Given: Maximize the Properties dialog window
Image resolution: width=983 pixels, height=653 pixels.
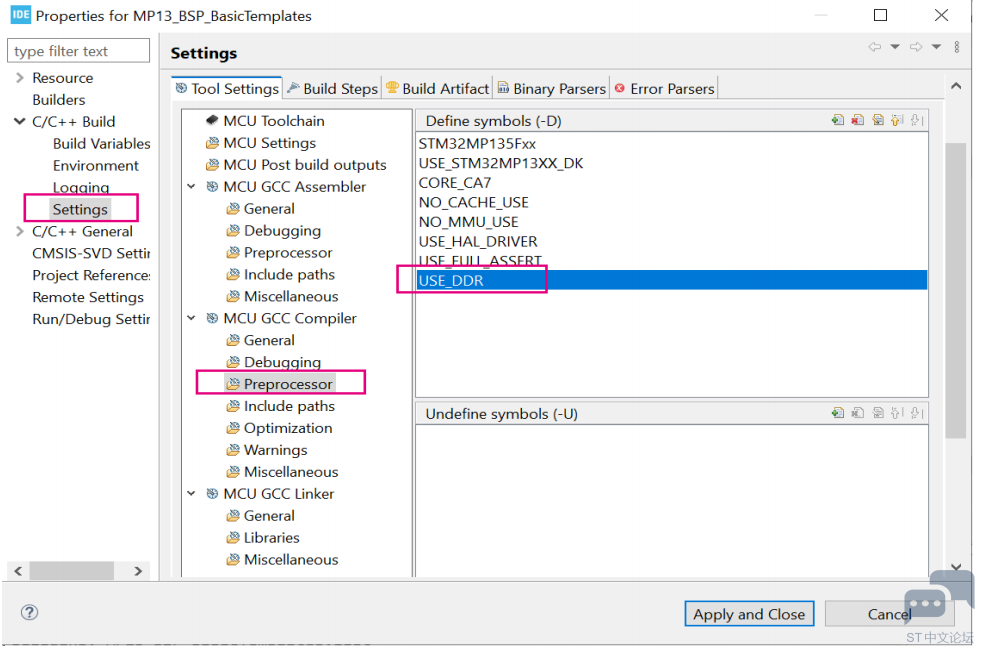Looking at the screenshot, I should coord(881,15).
